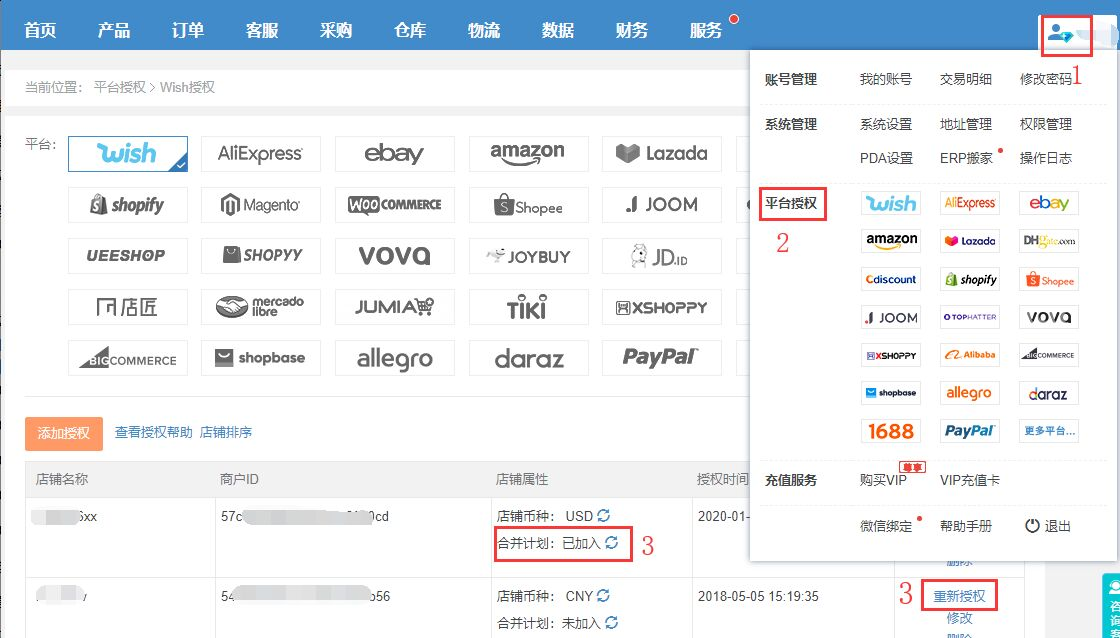1120x638 pixels.
Task: Open 操作日志 in the dropdown
Action: [x=1046, y=159]
